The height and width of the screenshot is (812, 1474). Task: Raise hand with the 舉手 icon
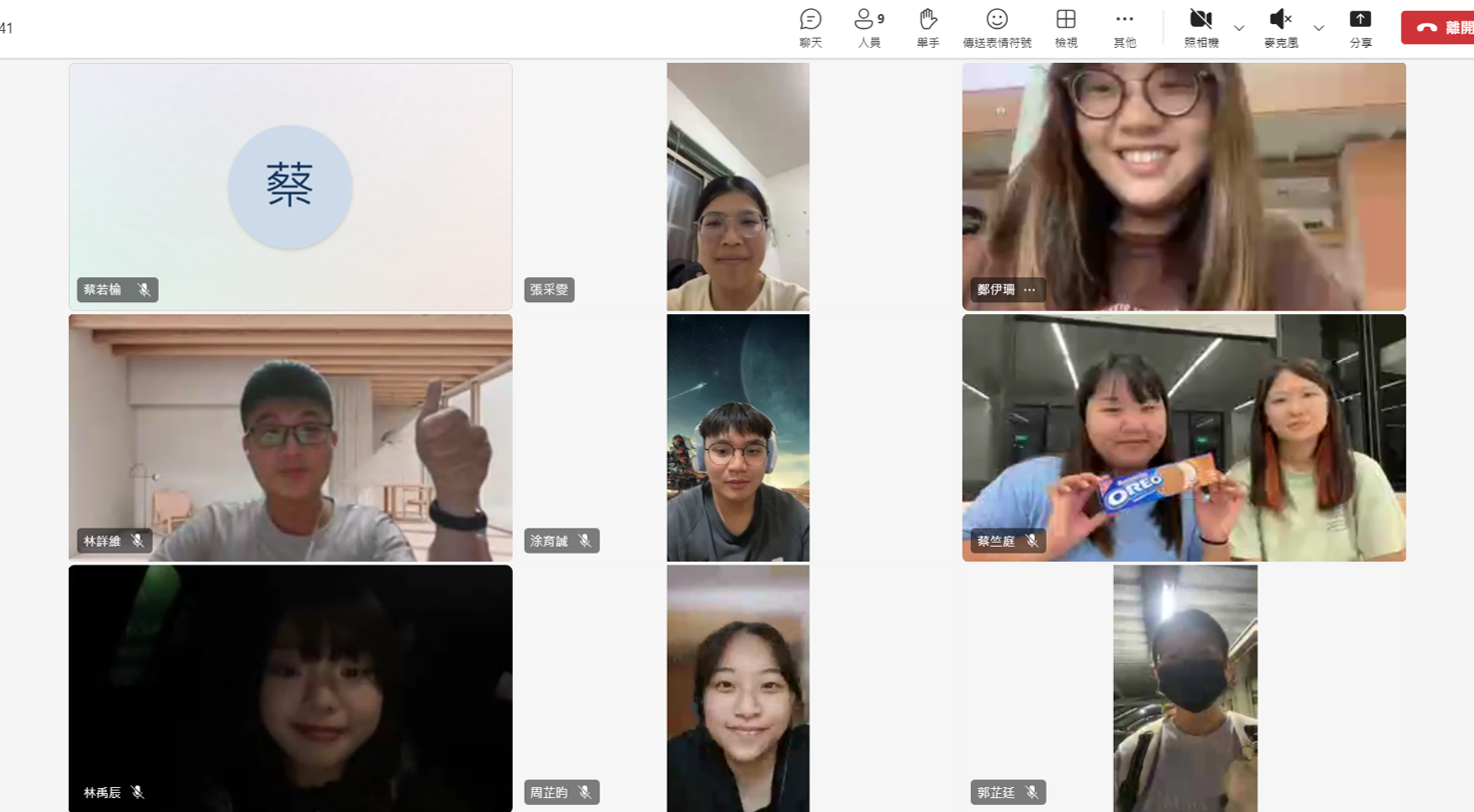(927, 27)
